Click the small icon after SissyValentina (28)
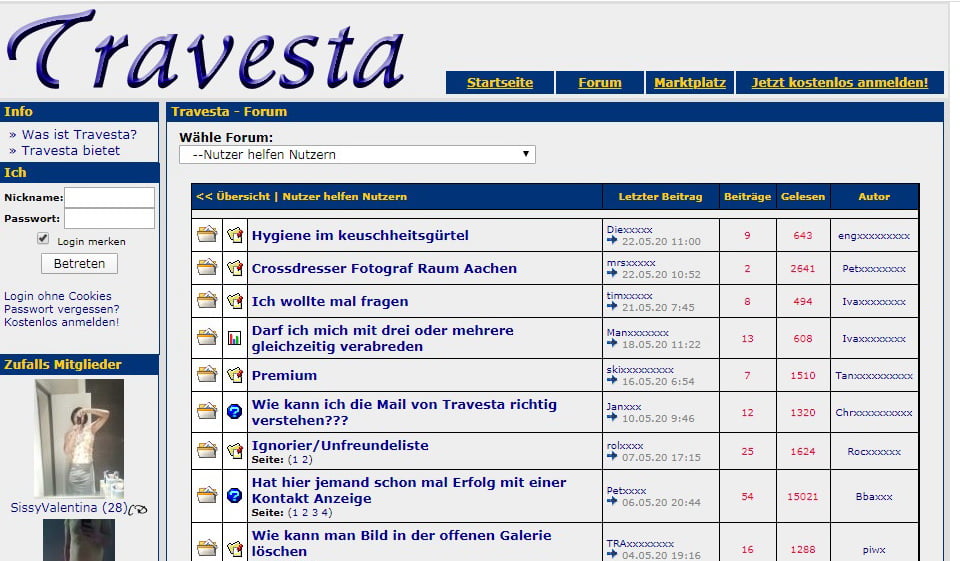This screenshot has width=960, height=561. coord(138,509)
